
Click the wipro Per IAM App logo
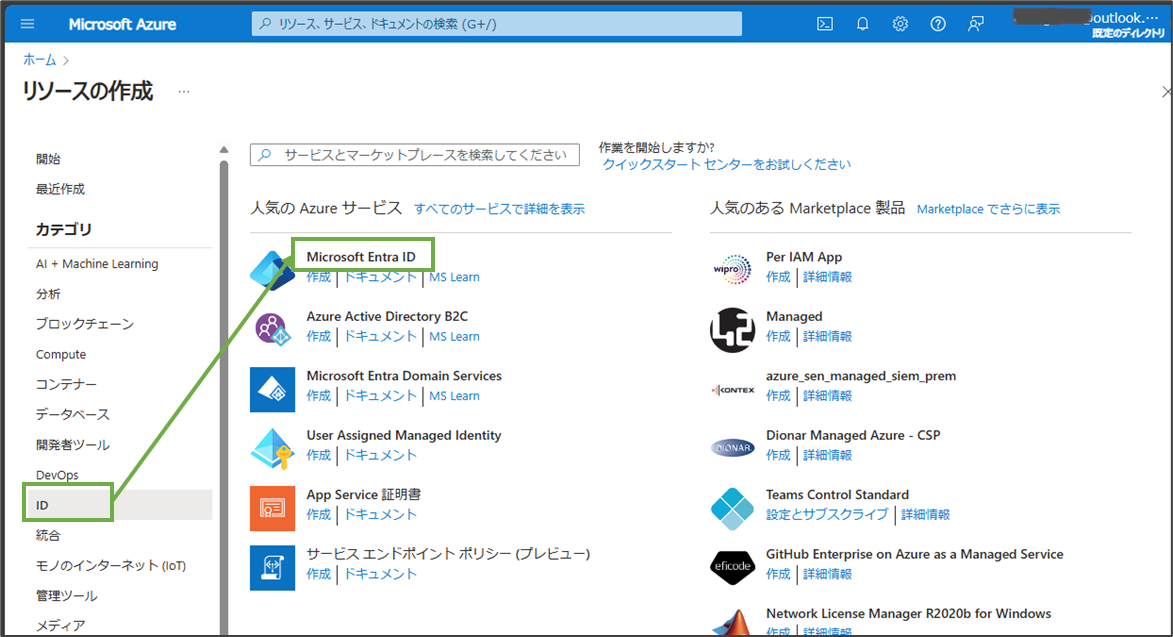tap(732, 269)
